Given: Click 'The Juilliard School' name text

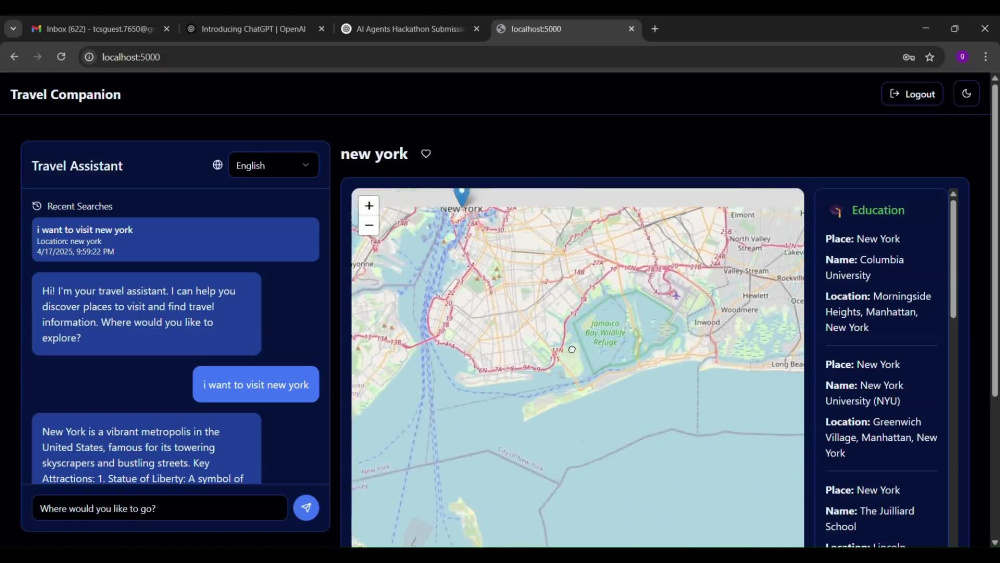Looking at the screenshot, I should pos(869,519).
